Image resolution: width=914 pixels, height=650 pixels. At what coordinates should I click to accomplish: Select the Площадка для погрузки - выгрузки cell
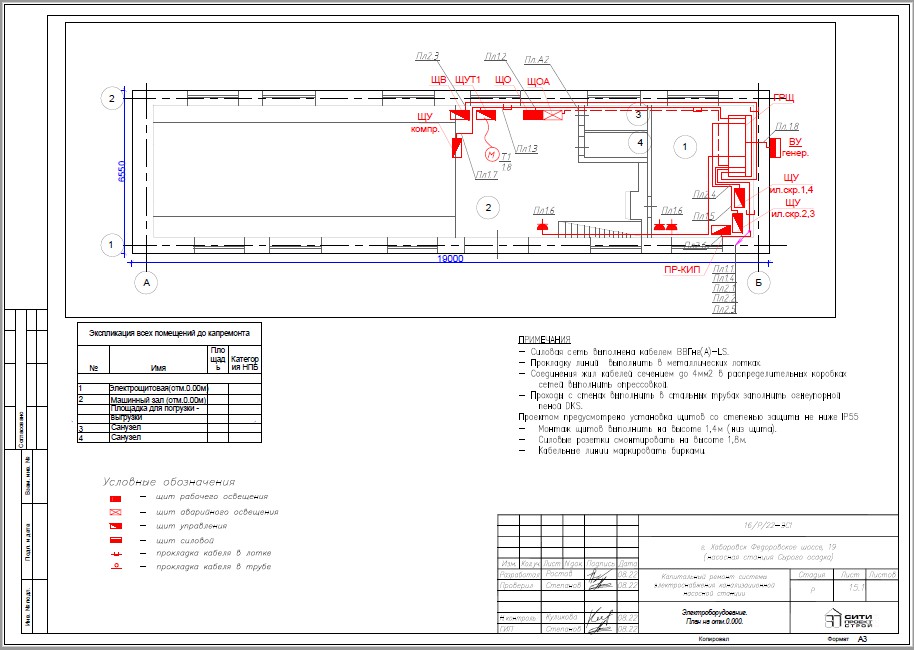(159, 413)
